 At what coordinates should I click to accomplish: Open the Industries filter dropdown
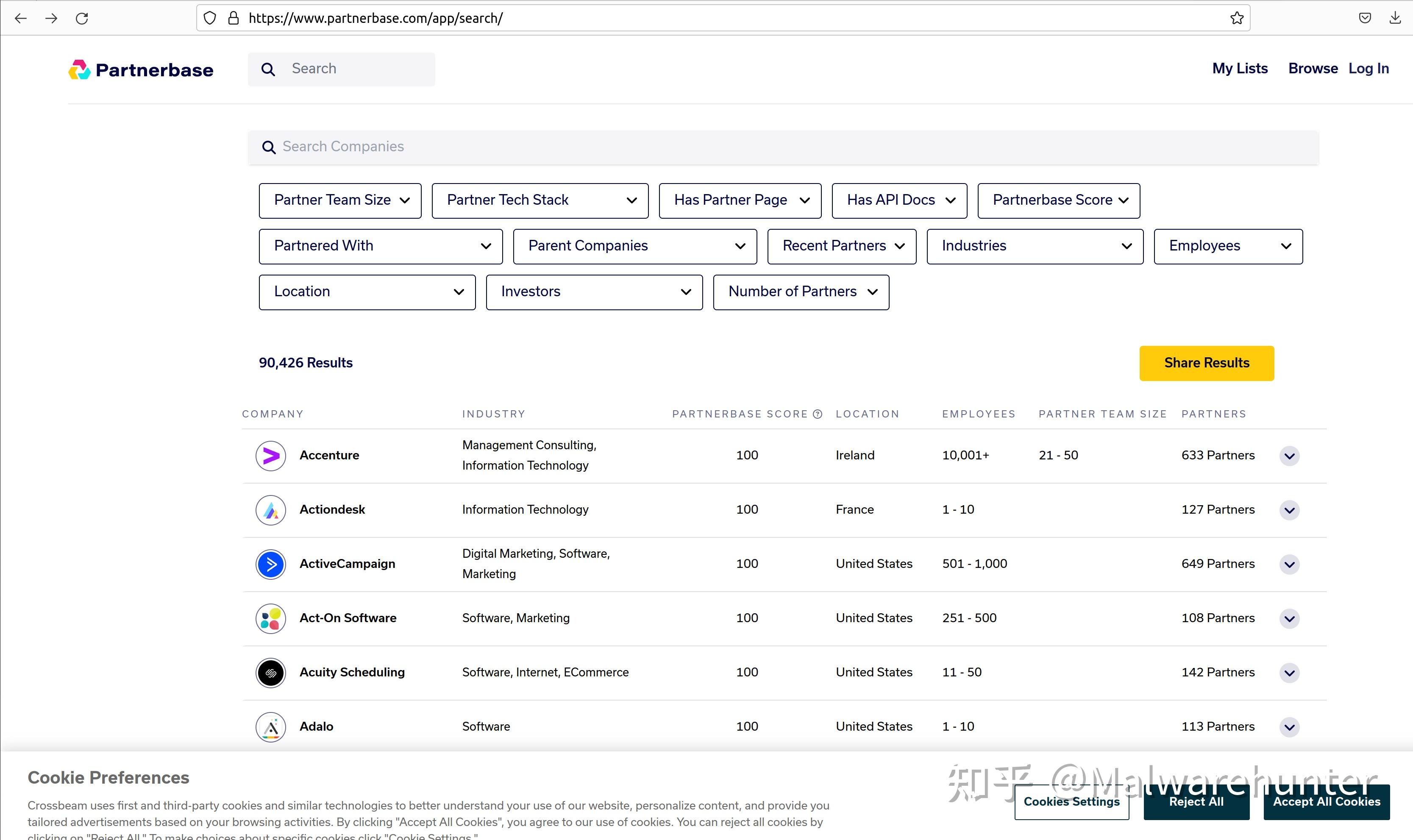coord(1035,246)
